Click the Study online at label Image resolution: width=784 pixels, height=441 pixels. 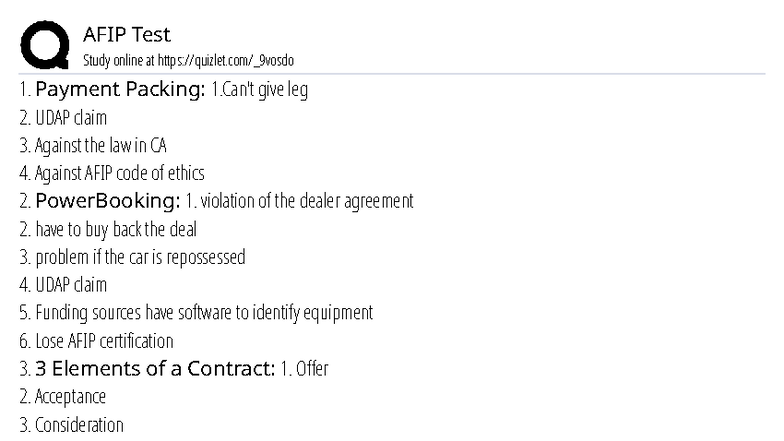119,60
